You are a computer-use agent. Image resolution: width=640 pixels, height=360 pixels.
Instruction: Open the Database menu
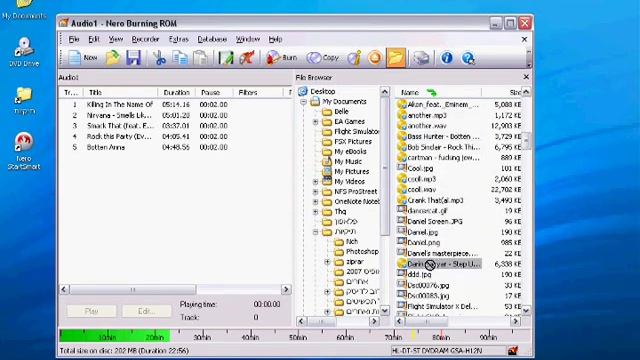coord(212,39)
